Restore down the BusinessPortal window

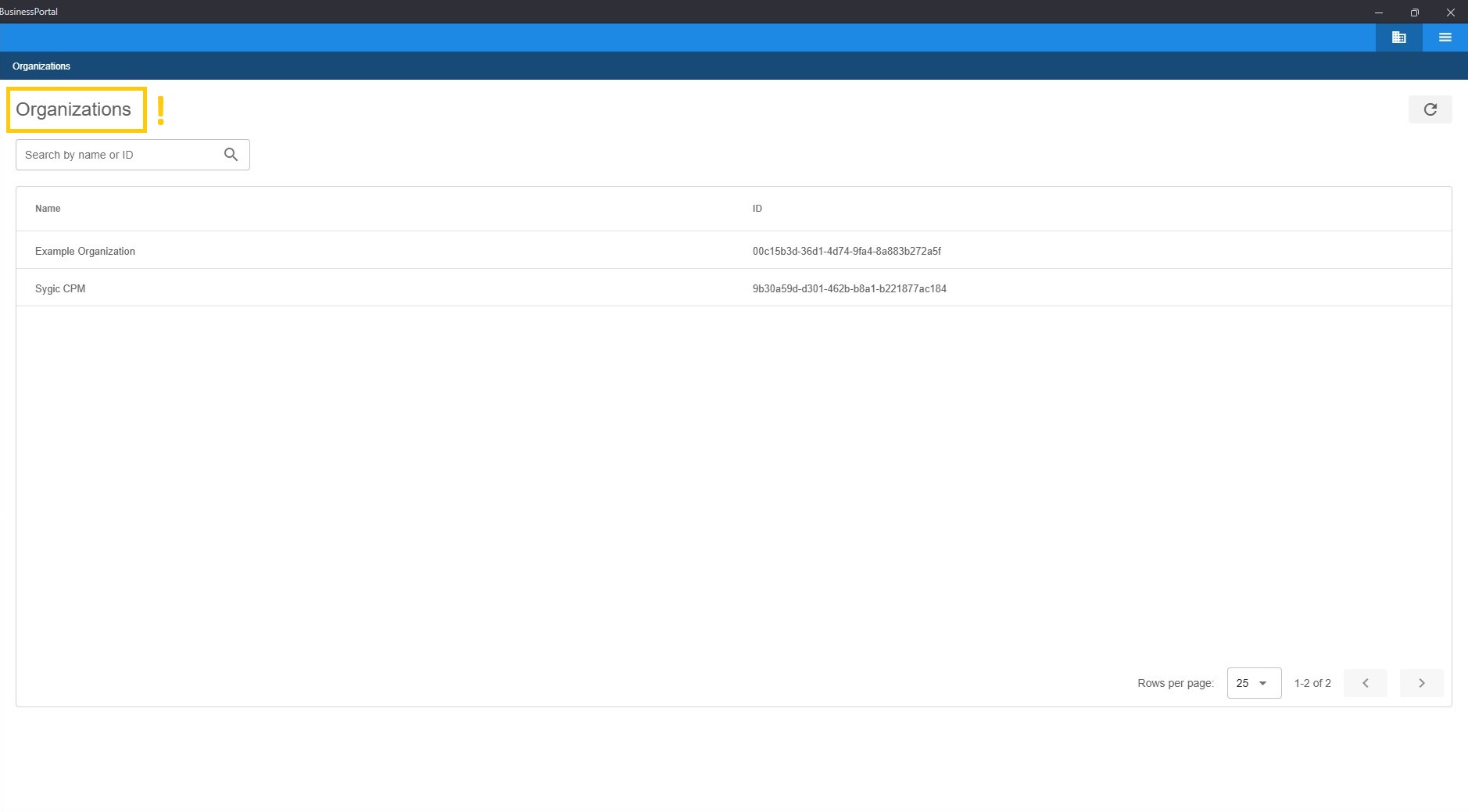click(x=1414, y=12)
